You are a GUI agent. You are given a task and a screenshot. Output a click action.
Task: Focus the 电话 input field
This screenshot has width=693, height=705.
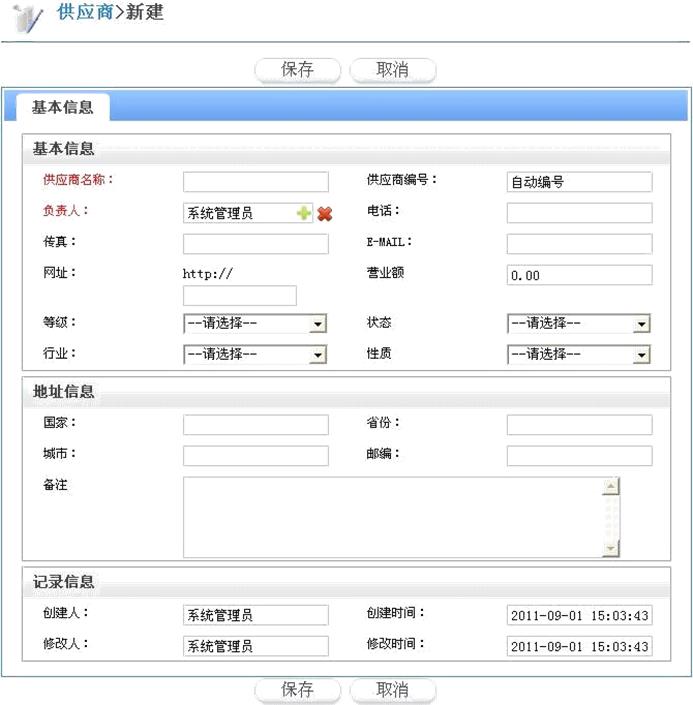point(579,213)
